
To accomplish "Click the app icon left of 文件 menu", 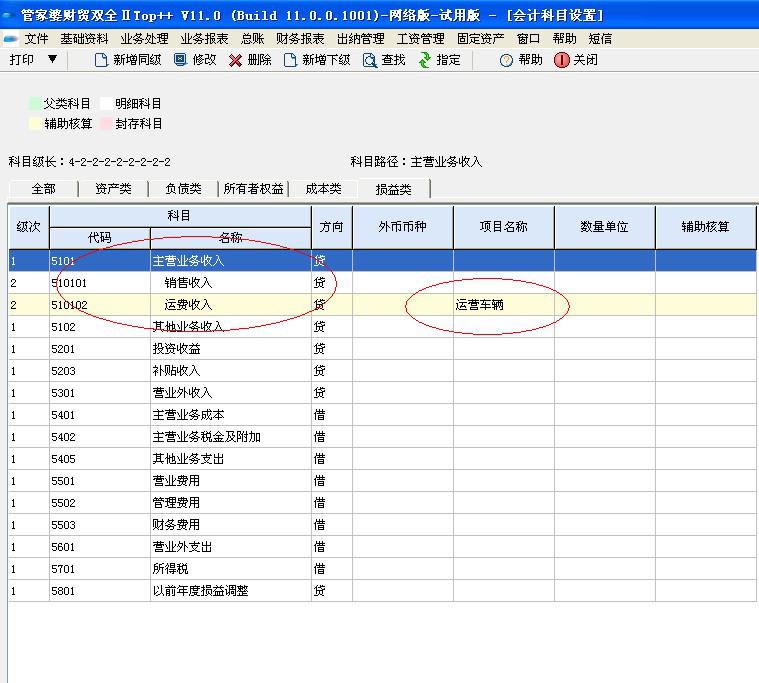I will coord(11,39).
